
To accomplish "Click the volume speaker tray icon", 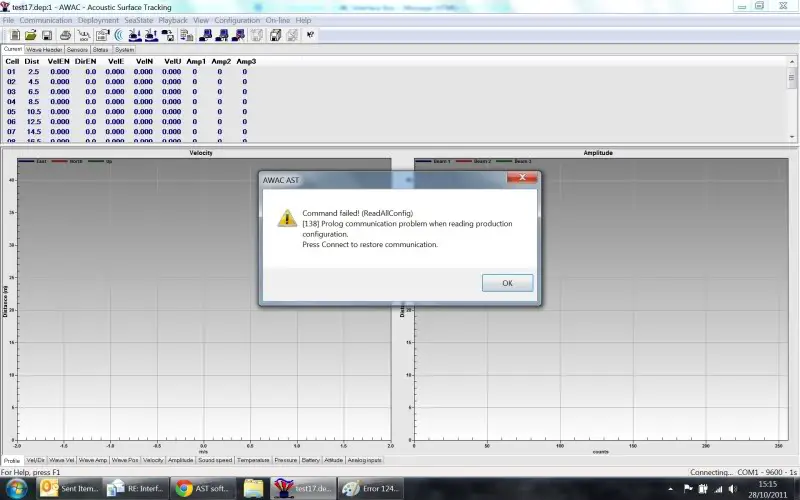I will coord(733,489).
